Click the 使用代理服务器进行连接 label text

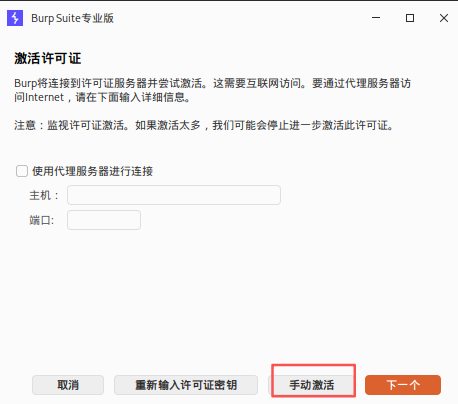click(92, 171)
